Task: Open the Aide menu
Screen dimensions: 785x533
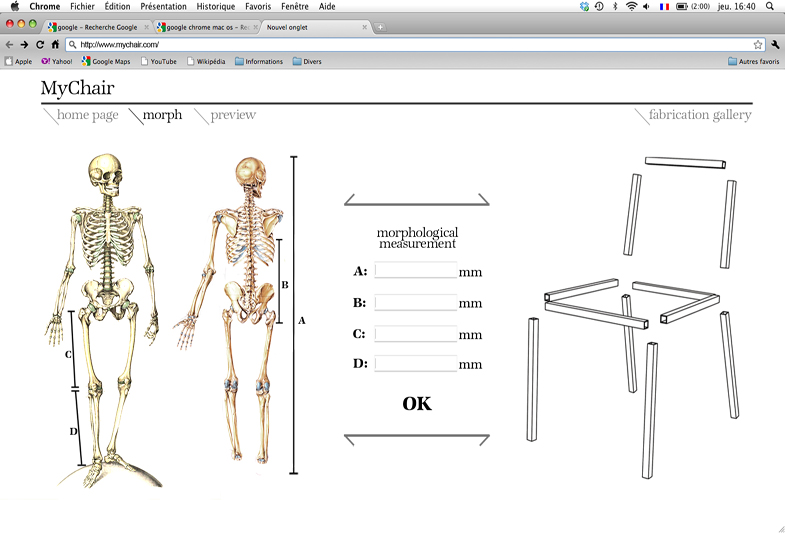Action: click(327, 7)
